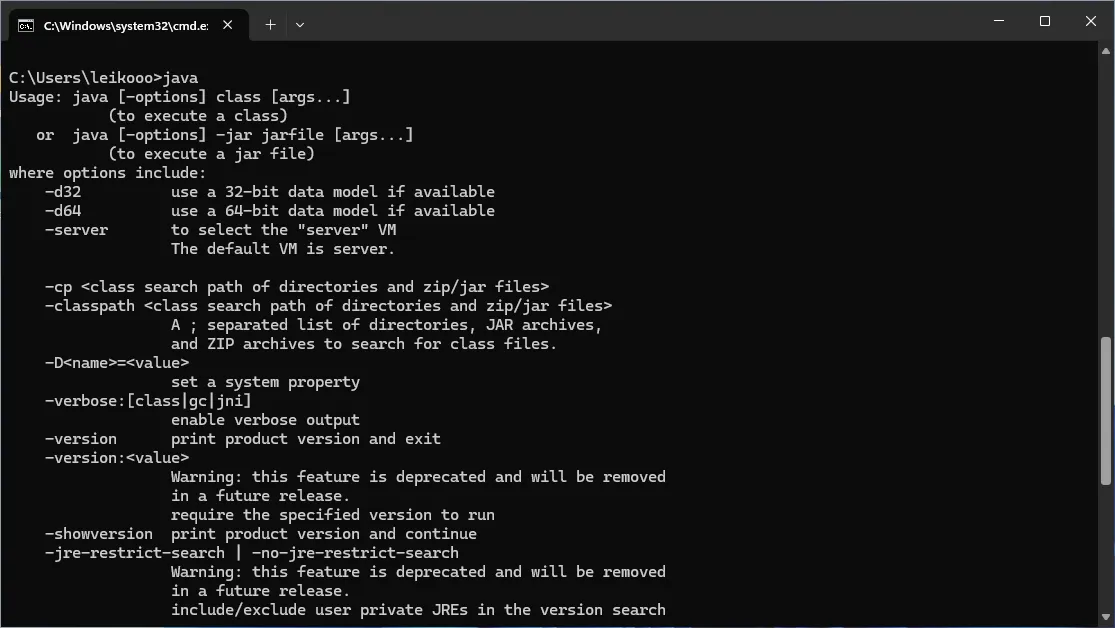Close the cmd.exe tab
The width and height of the screenshot is (1115, 628).
click(228, 25)
